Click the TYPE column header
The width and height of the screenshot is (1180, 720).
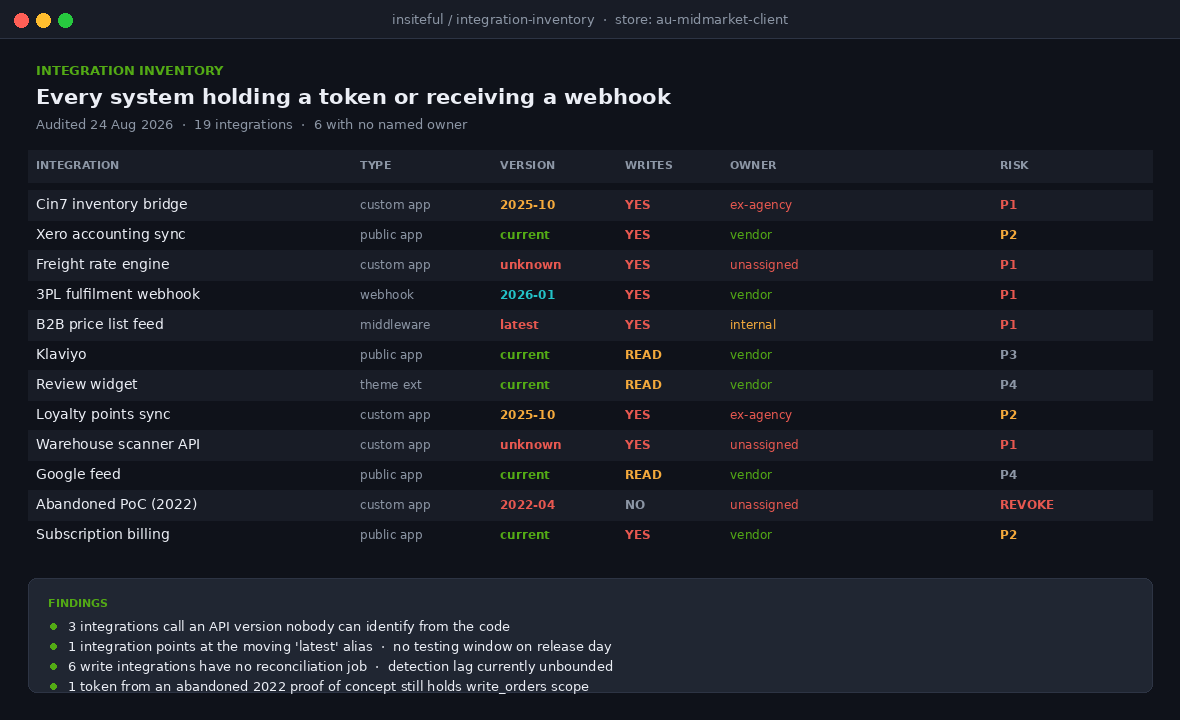[376, 166]
